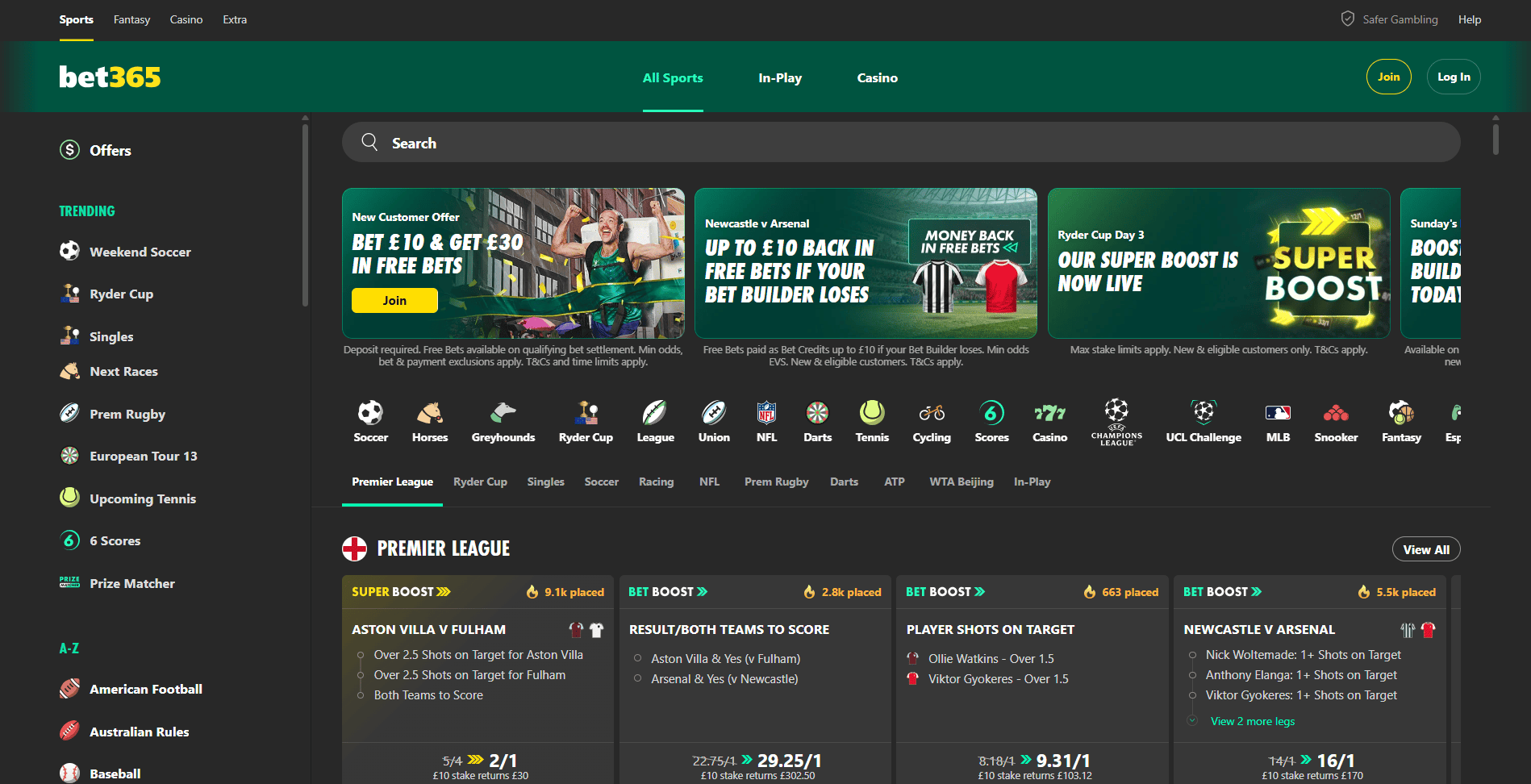
Task: Click the bet365 logo
Action: pos(110,77)
